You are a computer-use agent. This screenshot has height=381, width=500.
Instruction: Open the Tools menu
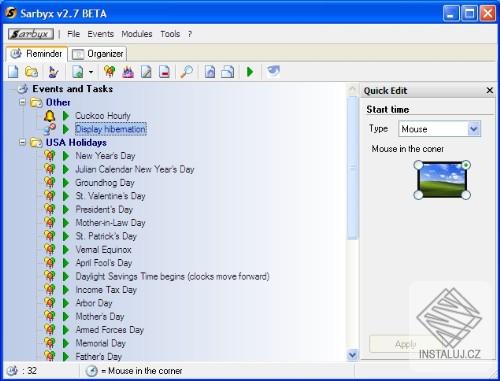pyautogui.click(x=170, y=34)
